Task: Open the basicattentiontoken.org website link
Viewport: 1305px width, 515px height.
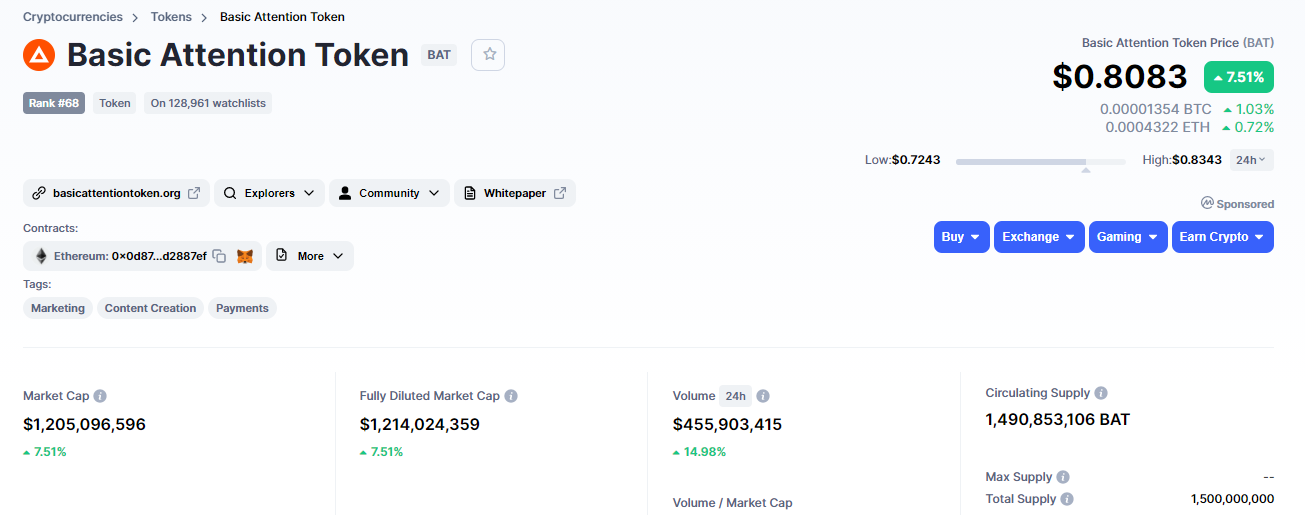Action: tap(116, 193)
